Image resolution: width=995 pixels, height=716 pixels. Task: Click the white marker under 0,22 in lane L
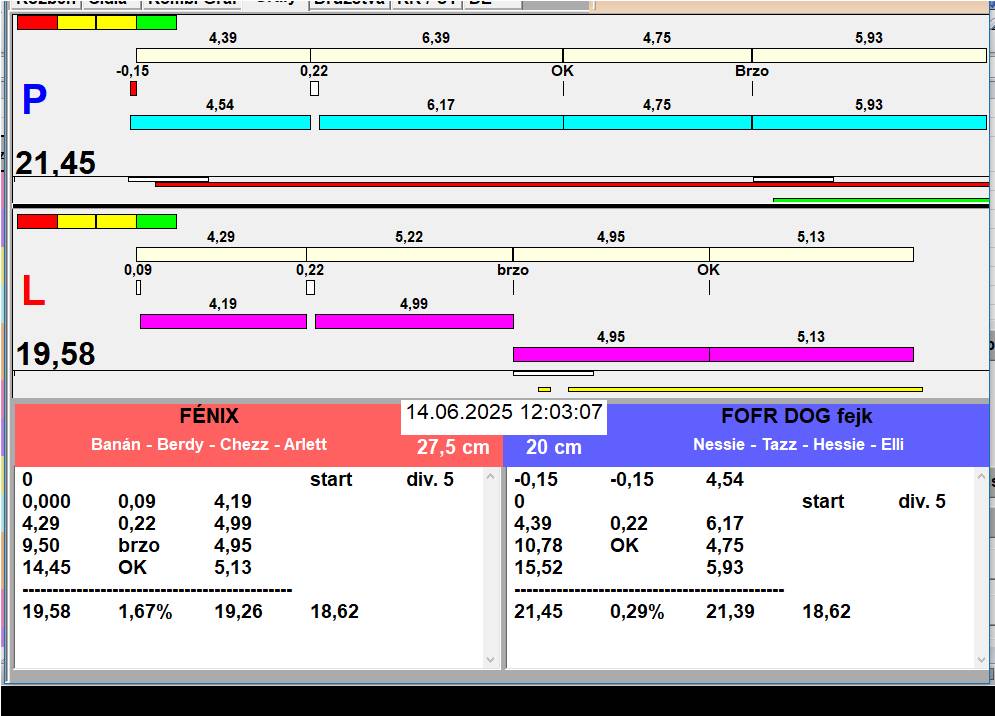pos(310,288)
